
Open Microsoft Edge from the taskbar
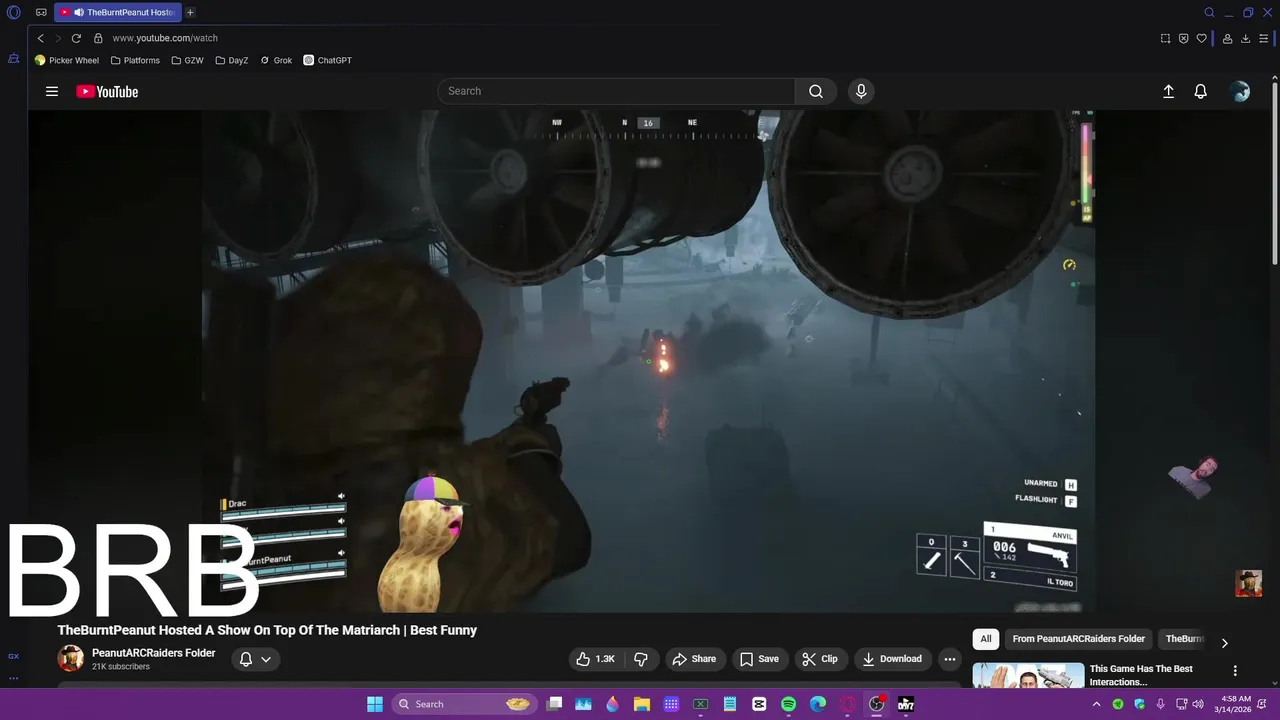coord(818,704)
